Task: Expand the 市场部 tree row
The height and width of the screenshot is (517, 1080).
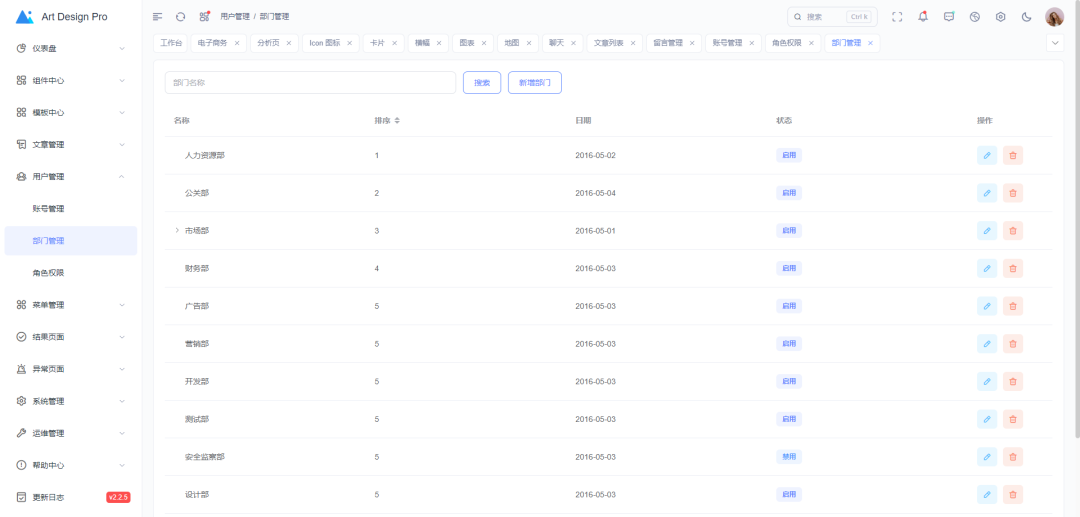Action: click(x=177, y=231)
